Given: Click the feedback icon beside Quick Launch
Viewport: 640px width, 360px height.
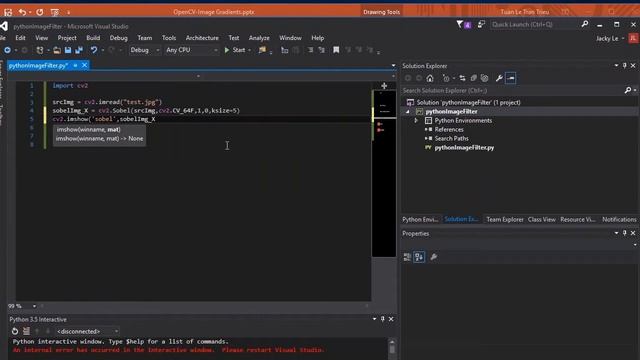Looking at the screenshot, I should point(481,24).
